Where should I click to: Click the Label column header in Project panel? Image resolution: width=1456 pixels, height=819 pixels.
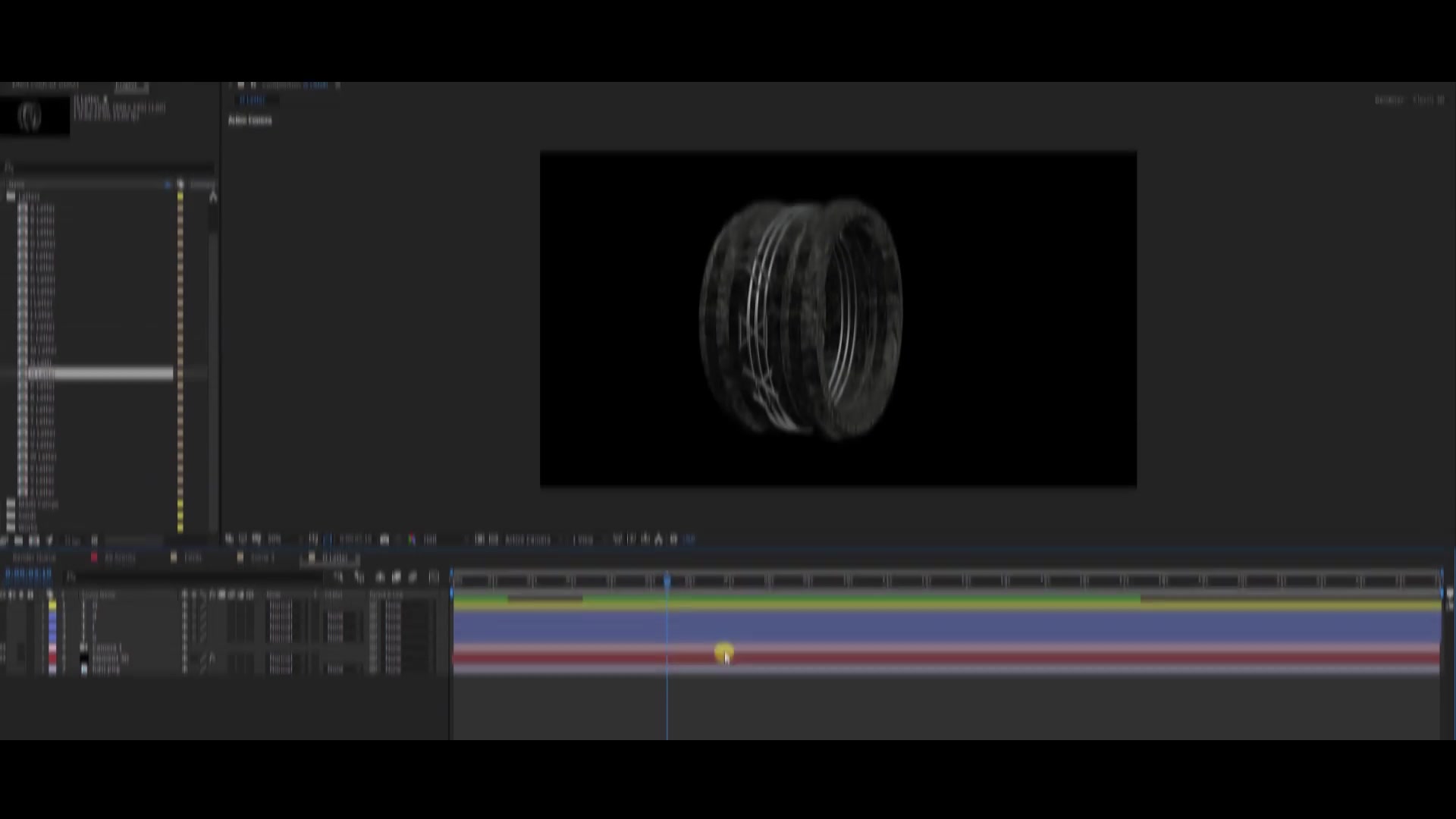coord(180,184)
